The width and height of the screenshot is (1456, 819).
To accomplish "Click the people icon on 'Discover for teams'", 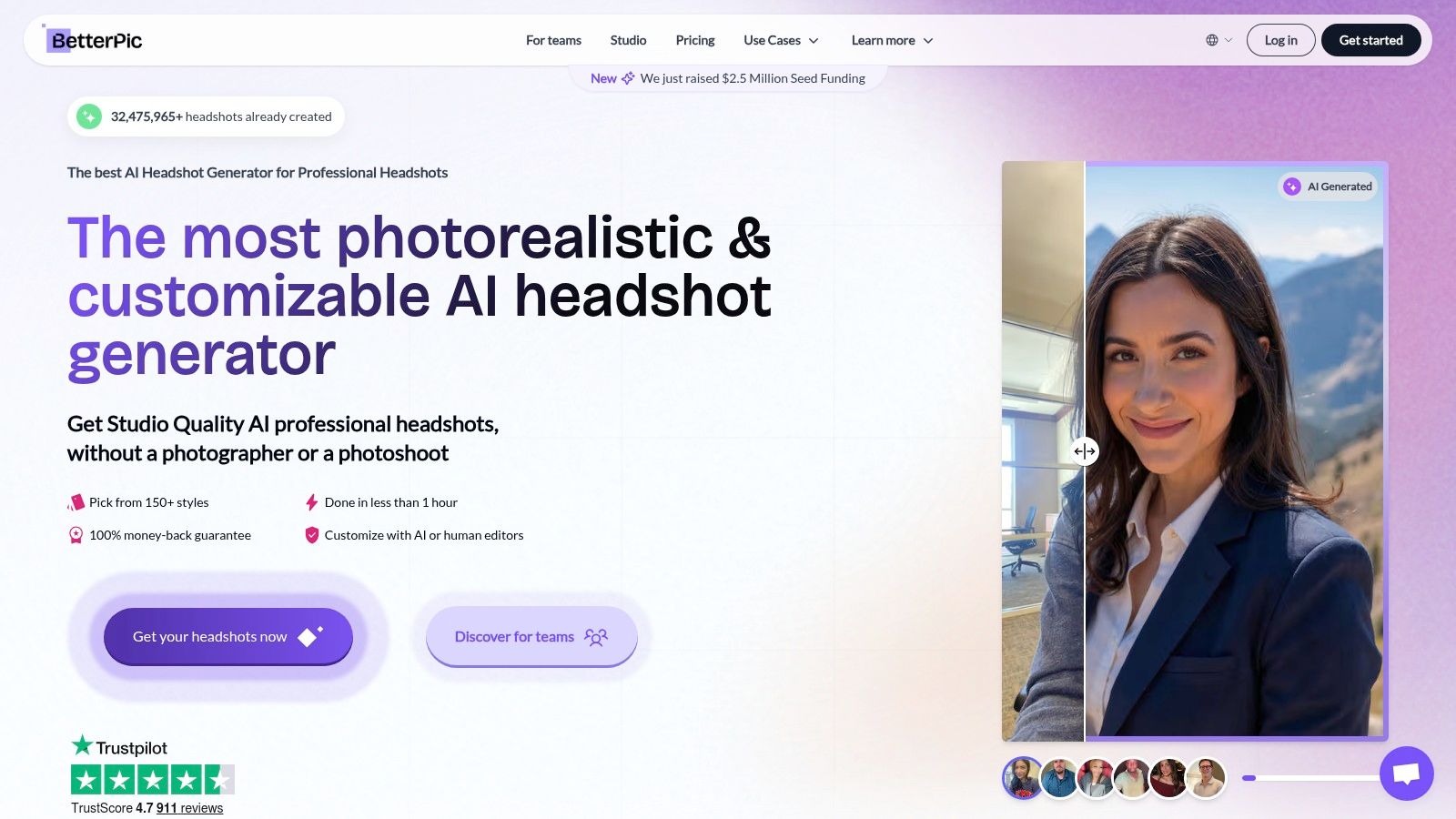I will [x=596, y=637].
